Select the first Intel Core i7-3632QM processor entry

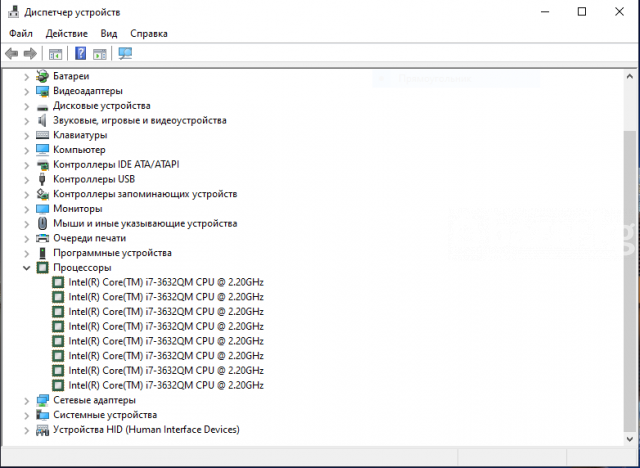tap(165, 282)
